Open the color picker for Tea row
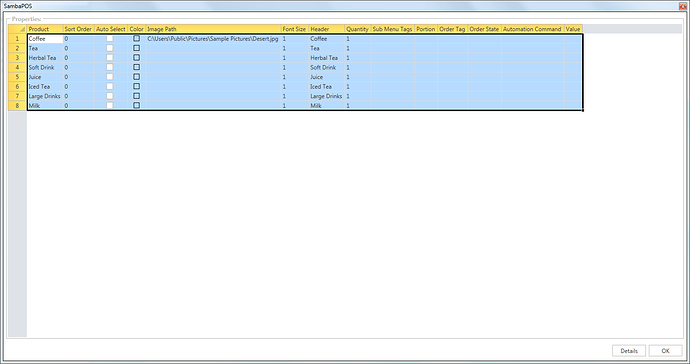Screen dimensions: 690x364 [136, 48]
